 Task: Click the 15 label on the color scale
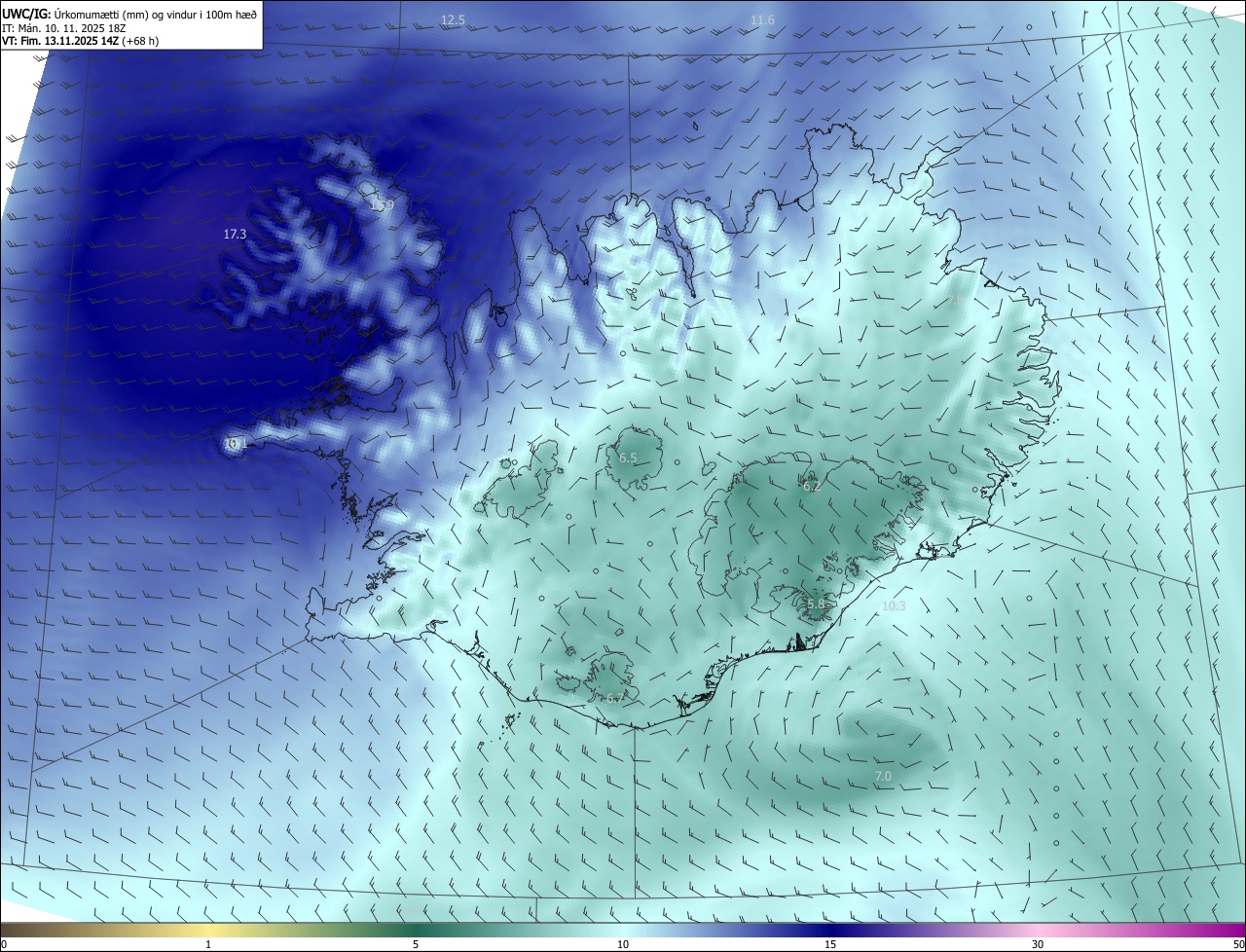(830, 944)
